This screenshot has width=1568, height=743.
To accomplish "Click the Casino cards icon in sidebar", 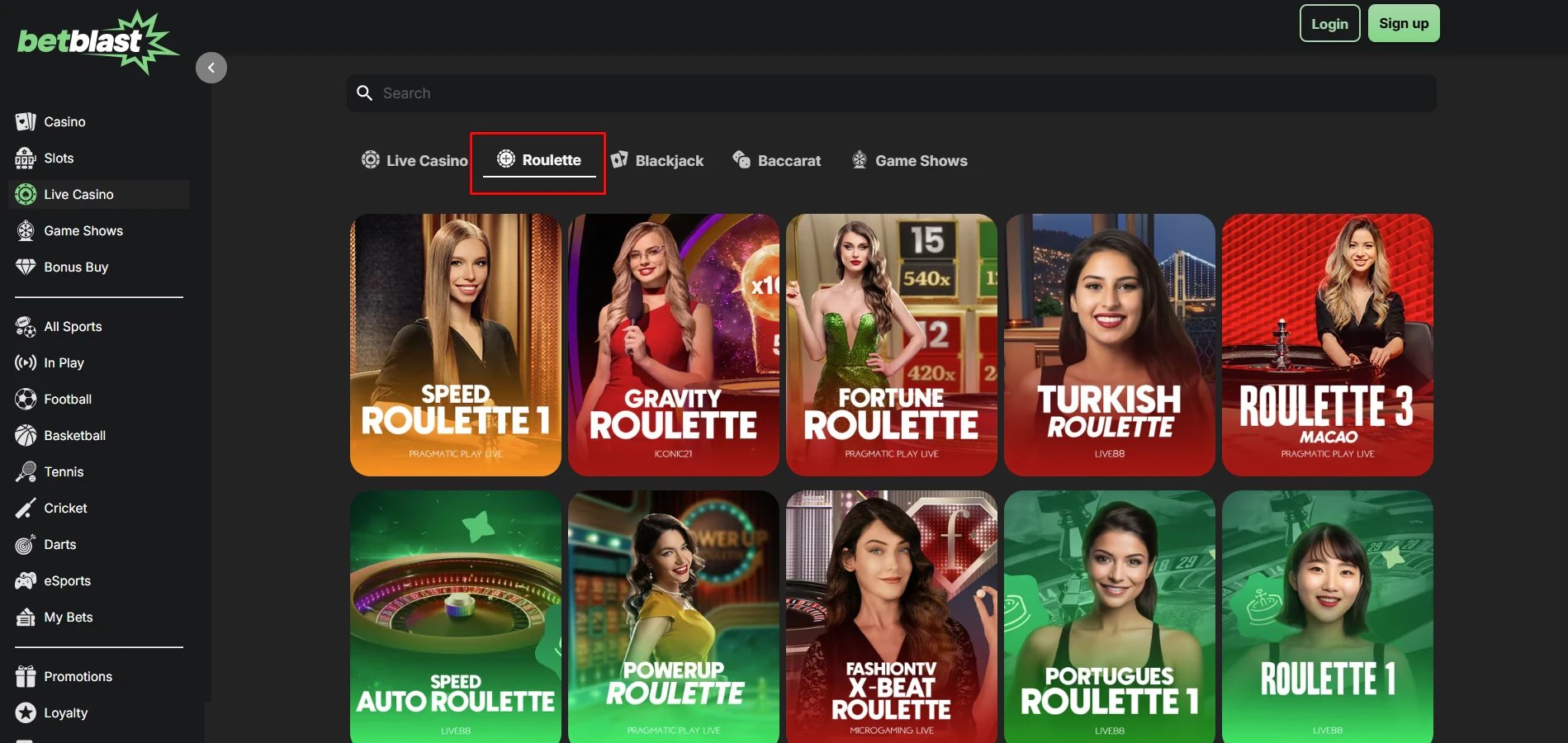I will [x=26, y=121].
